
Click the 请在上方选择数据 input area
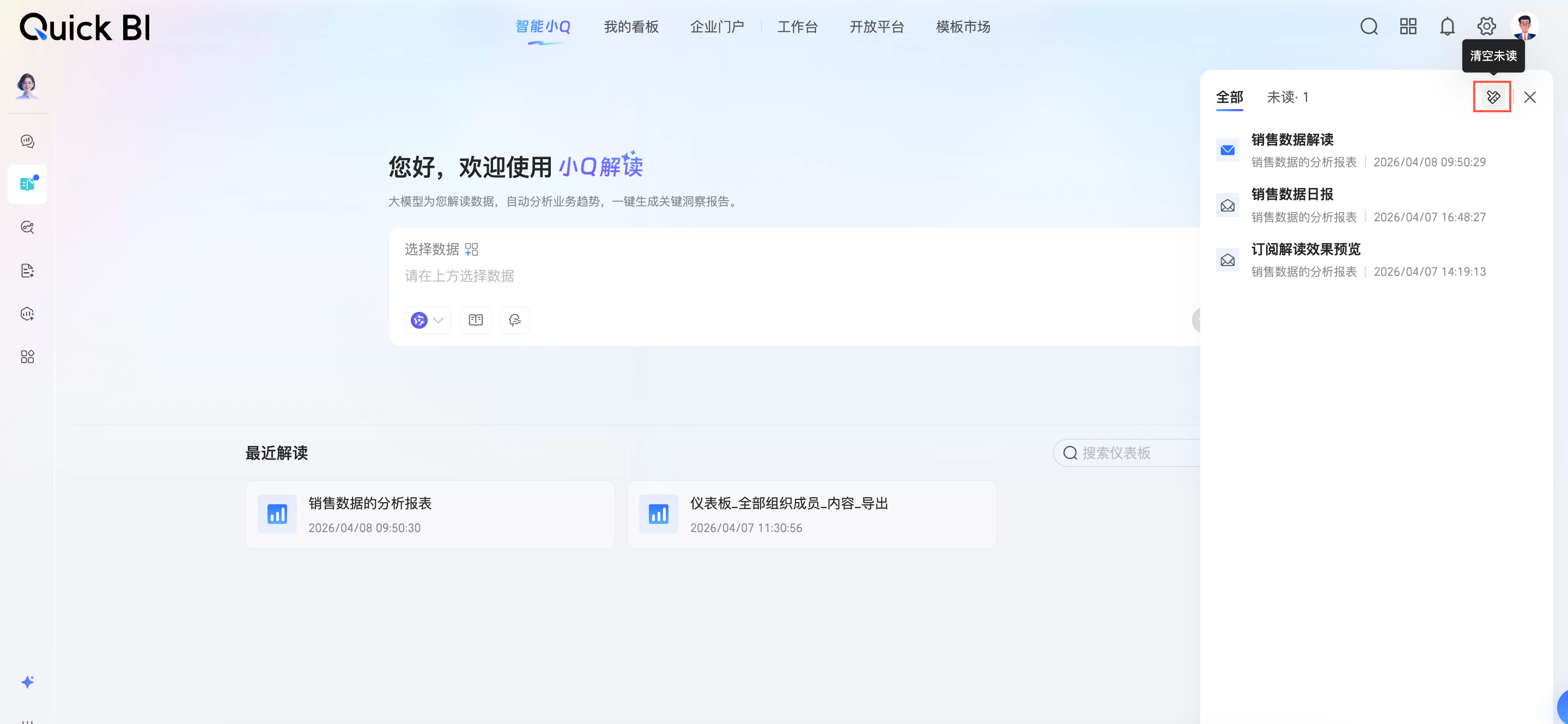pyautogui.click(x=460, y=276)
